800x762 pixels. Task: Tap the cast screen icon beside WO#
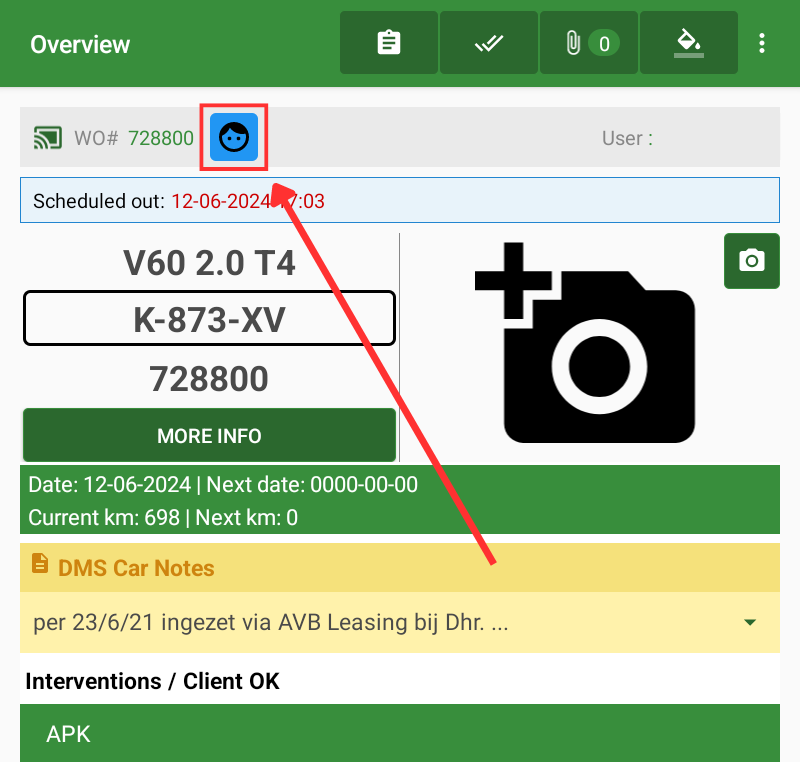(47, 138)
